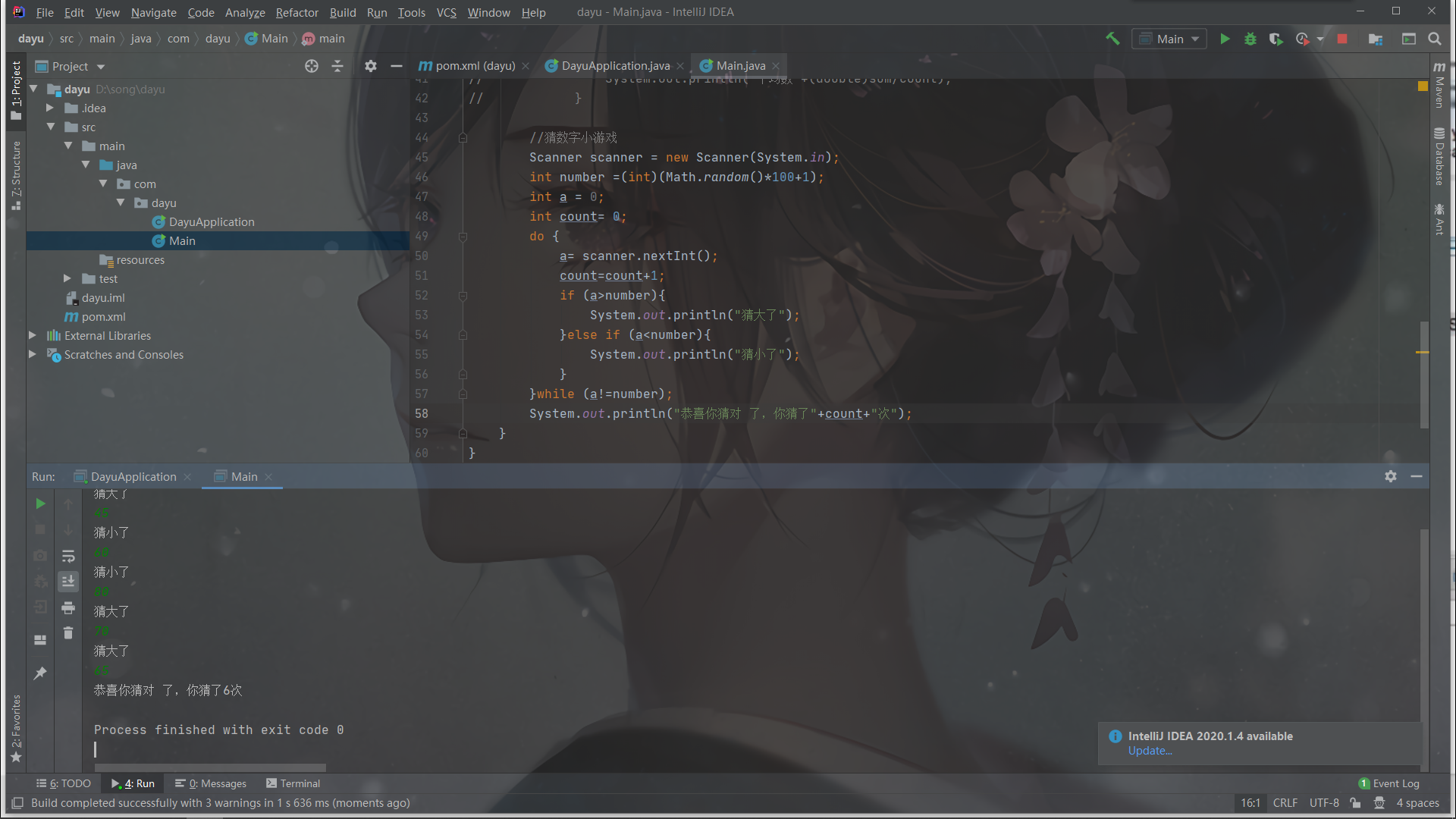
Task: Expand the External Libraries tree node
Action: [x=33, y=335]
